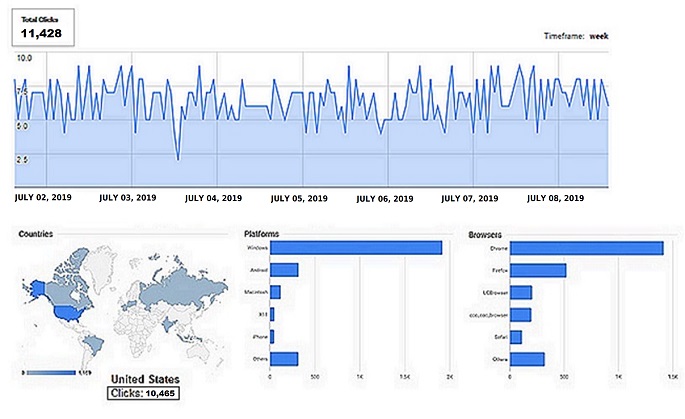Click the Macintosh bar in Platforms chart

pyautogui.click(x=275, y=292)
